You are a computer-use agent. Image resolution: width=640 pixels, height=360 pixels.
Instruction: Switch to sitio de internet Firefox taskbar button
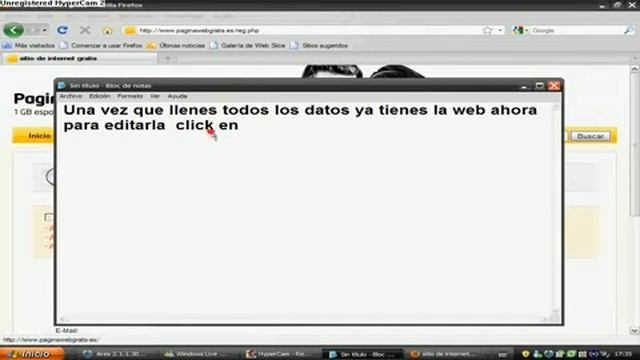(x=445, y=354)
